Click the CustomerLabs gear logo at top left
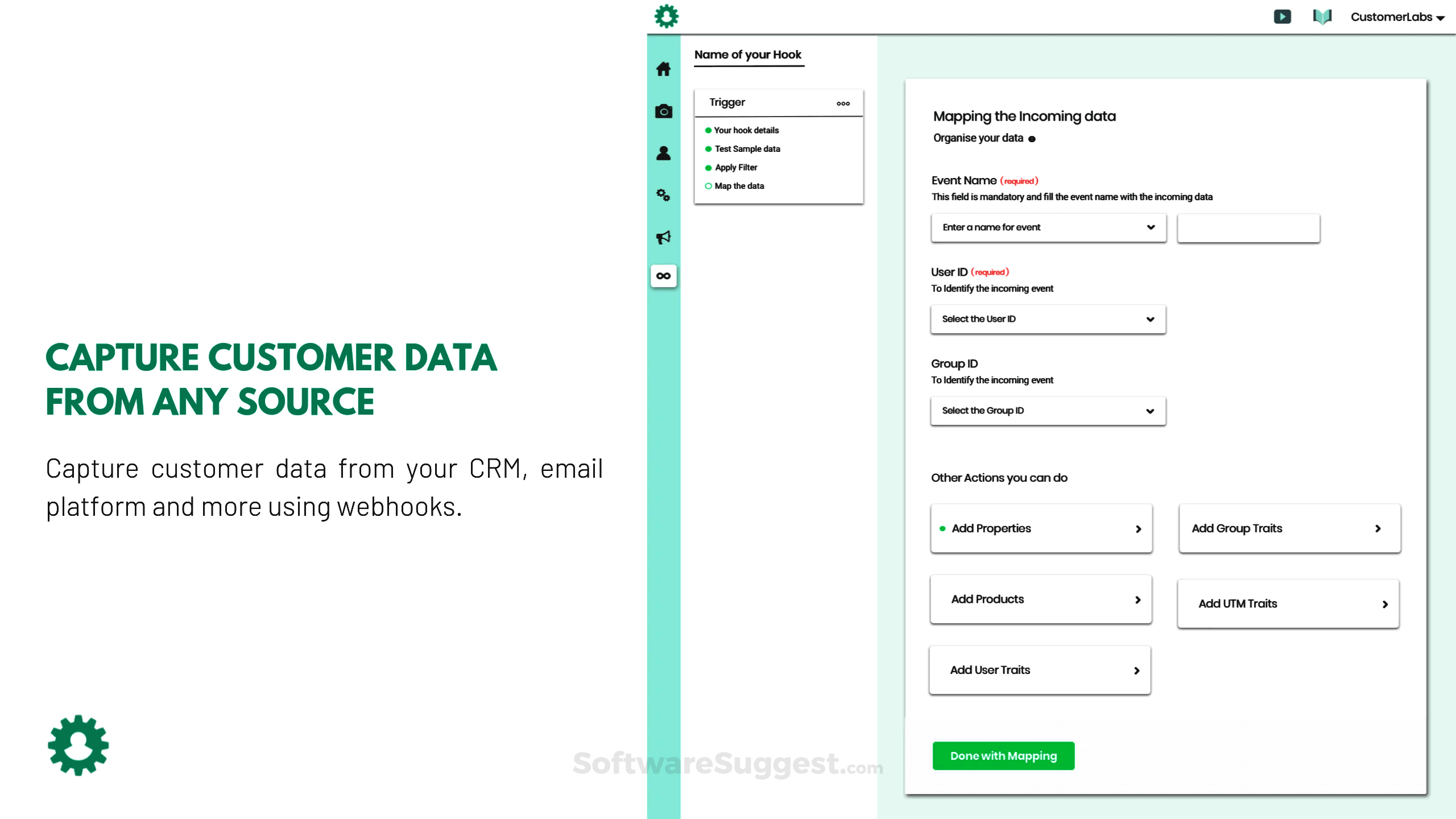The width and height of the screenshot is (1456, 819). (665, 15)
